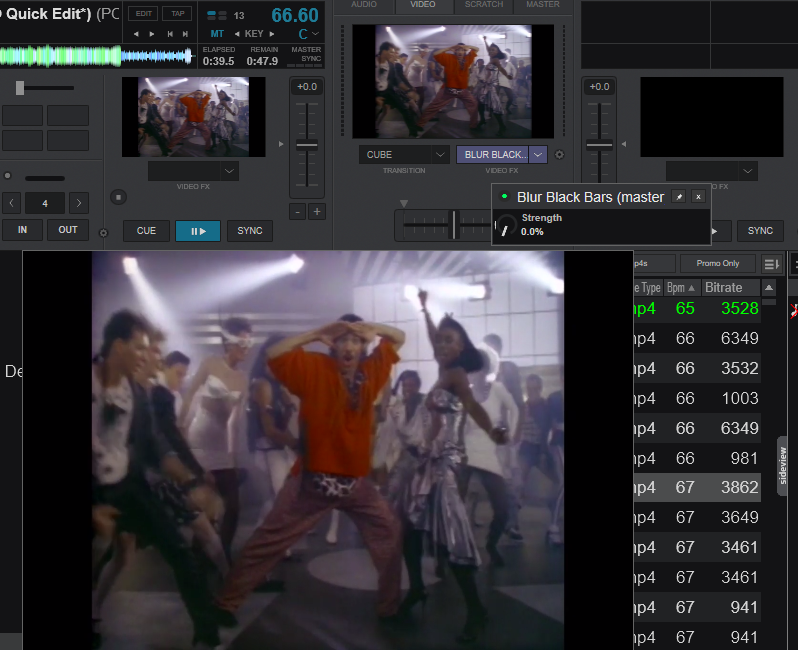The image size is (798, 650).
Task: Close the Blur Black Bars effect window
Action: (x=698, y=196)
